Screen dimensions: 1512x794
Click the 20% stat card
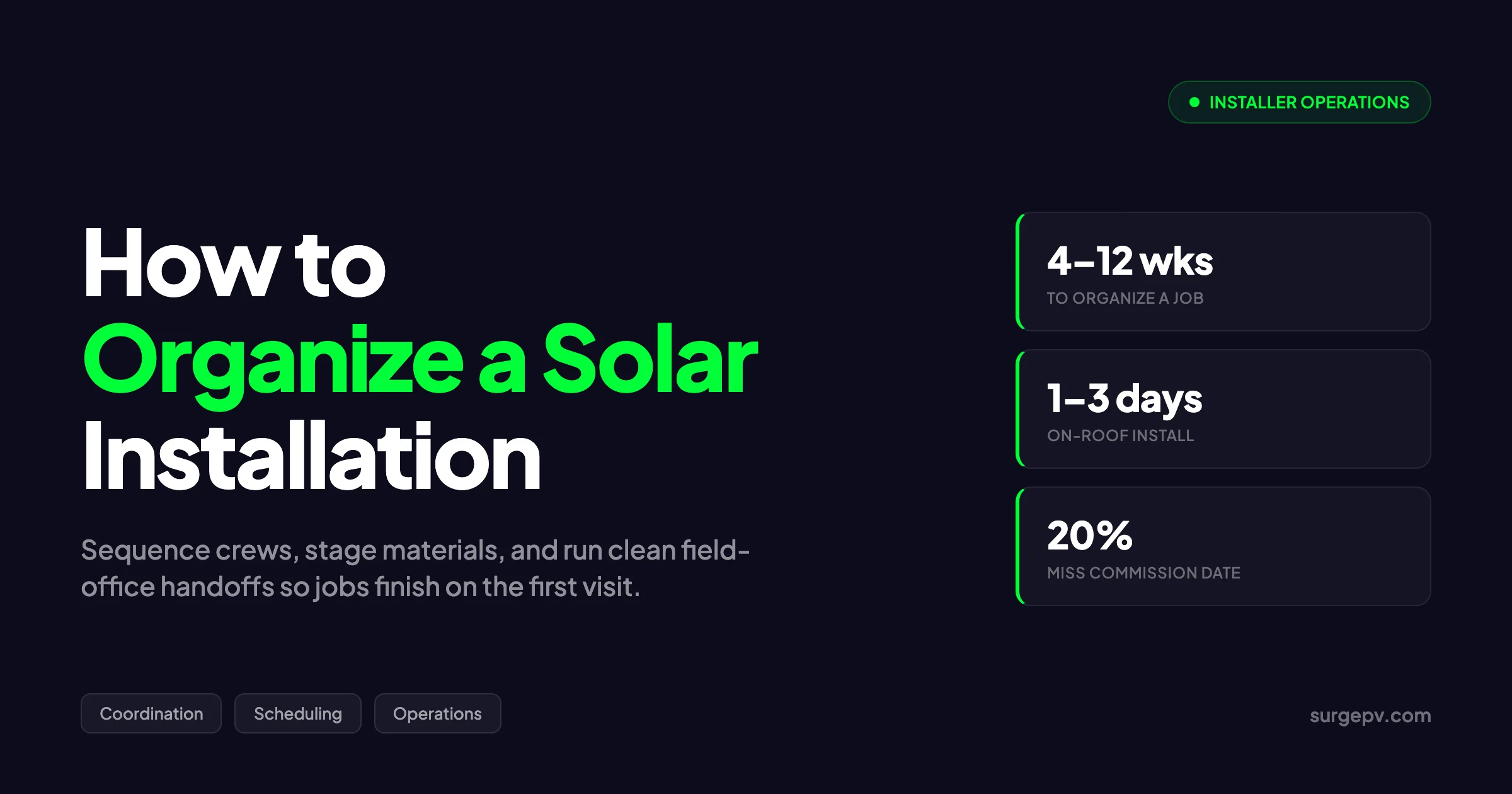[x=1223, y=546]
